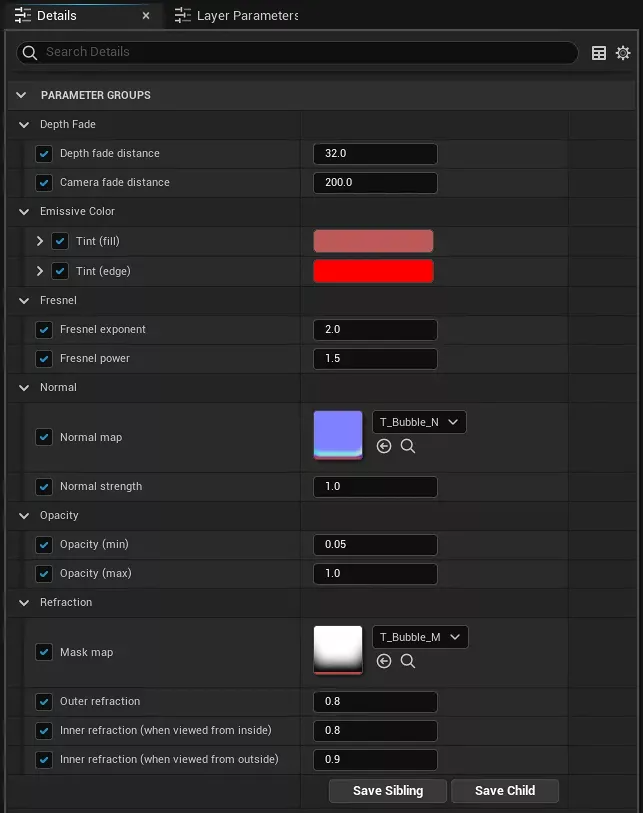Click 'use selected asset' arrow for Mask map
The height and width of the screenshot is (813, 643).
tap(384, 661)
